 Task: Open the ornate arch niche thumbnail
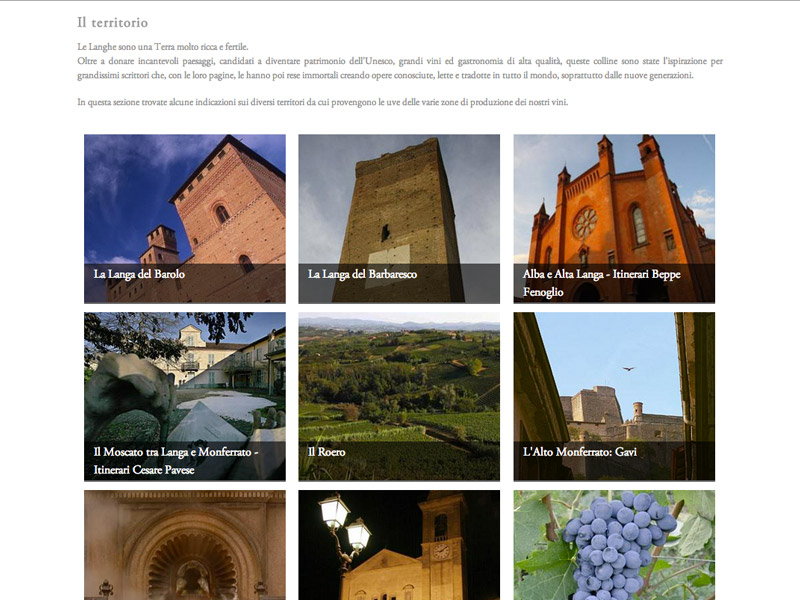coord(185,545)
